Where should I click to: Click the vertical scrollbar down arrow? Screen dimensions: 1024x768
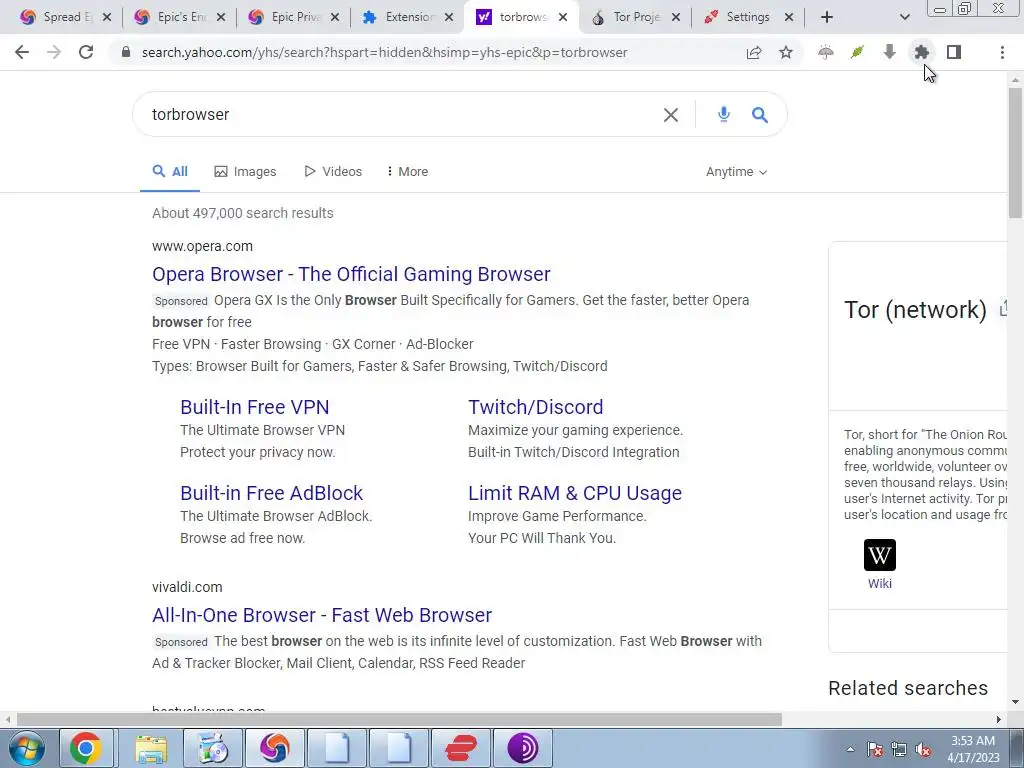[x=1015, y=703]
